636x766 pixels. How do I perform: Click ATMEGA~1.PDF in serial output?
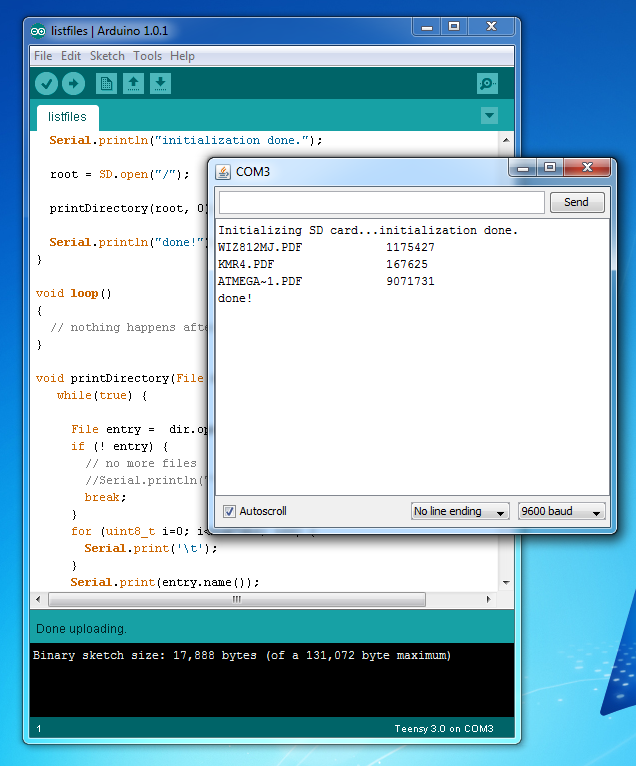(260, 282)
